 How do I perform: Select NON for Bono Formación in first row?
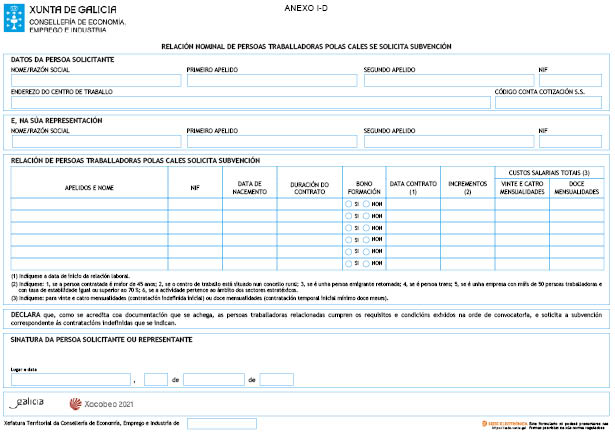[366, 203]
